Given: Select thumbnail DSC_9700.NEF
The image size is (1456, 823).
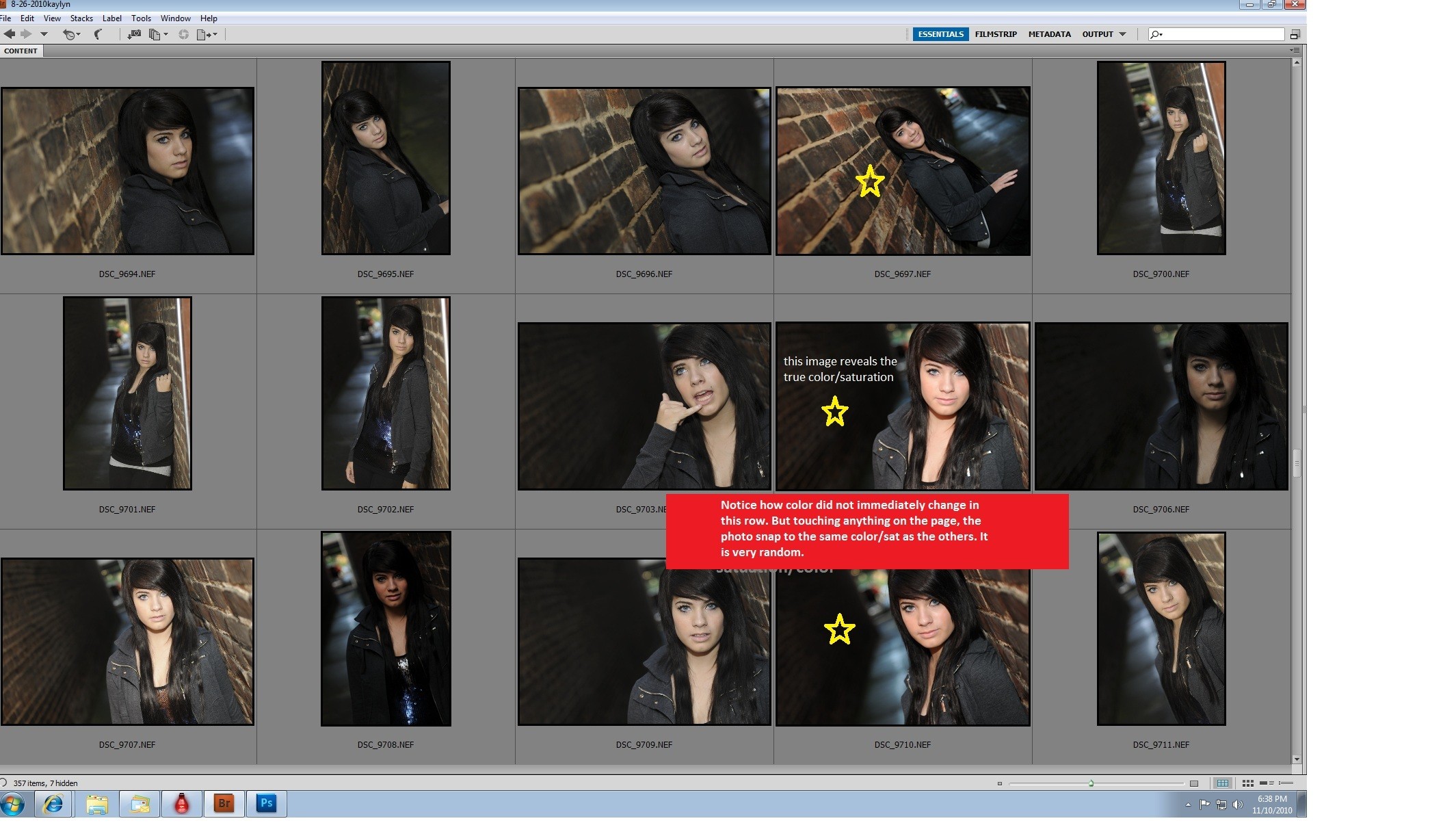Looking at the screenshot, I should pyautogui.click(x=1161, y=158).
